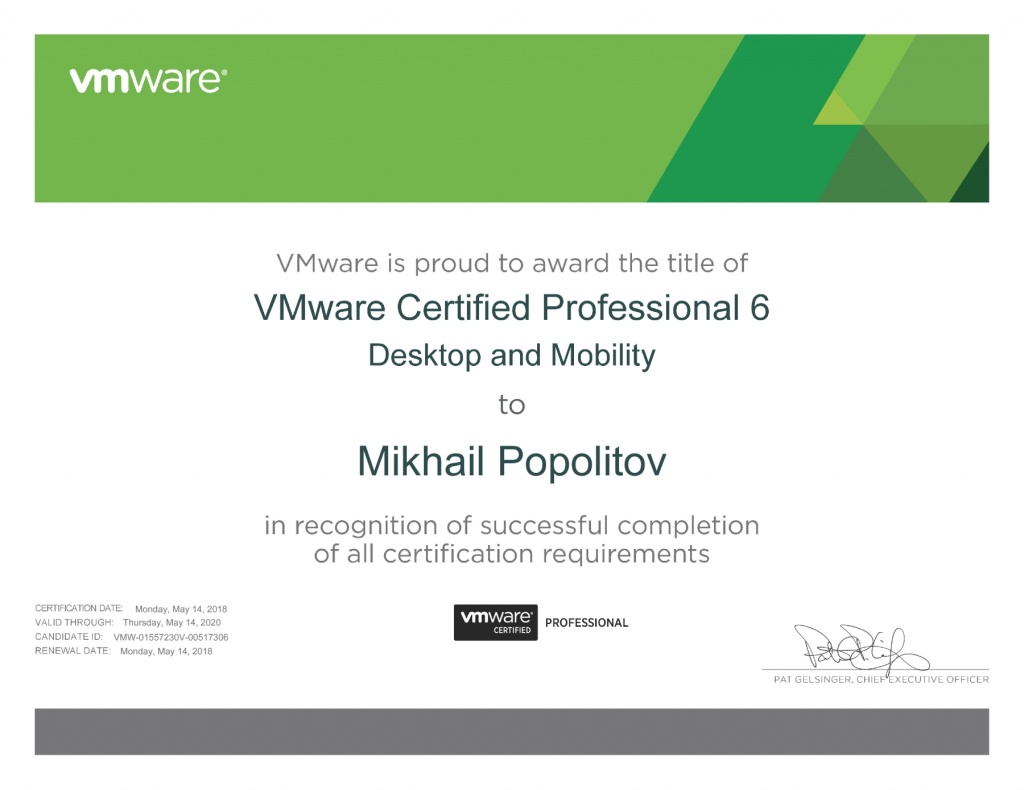Screen dimensions: 1024x790
Task: Click 'CERTIFICATION DATE:' label
Action: point(78,608)
